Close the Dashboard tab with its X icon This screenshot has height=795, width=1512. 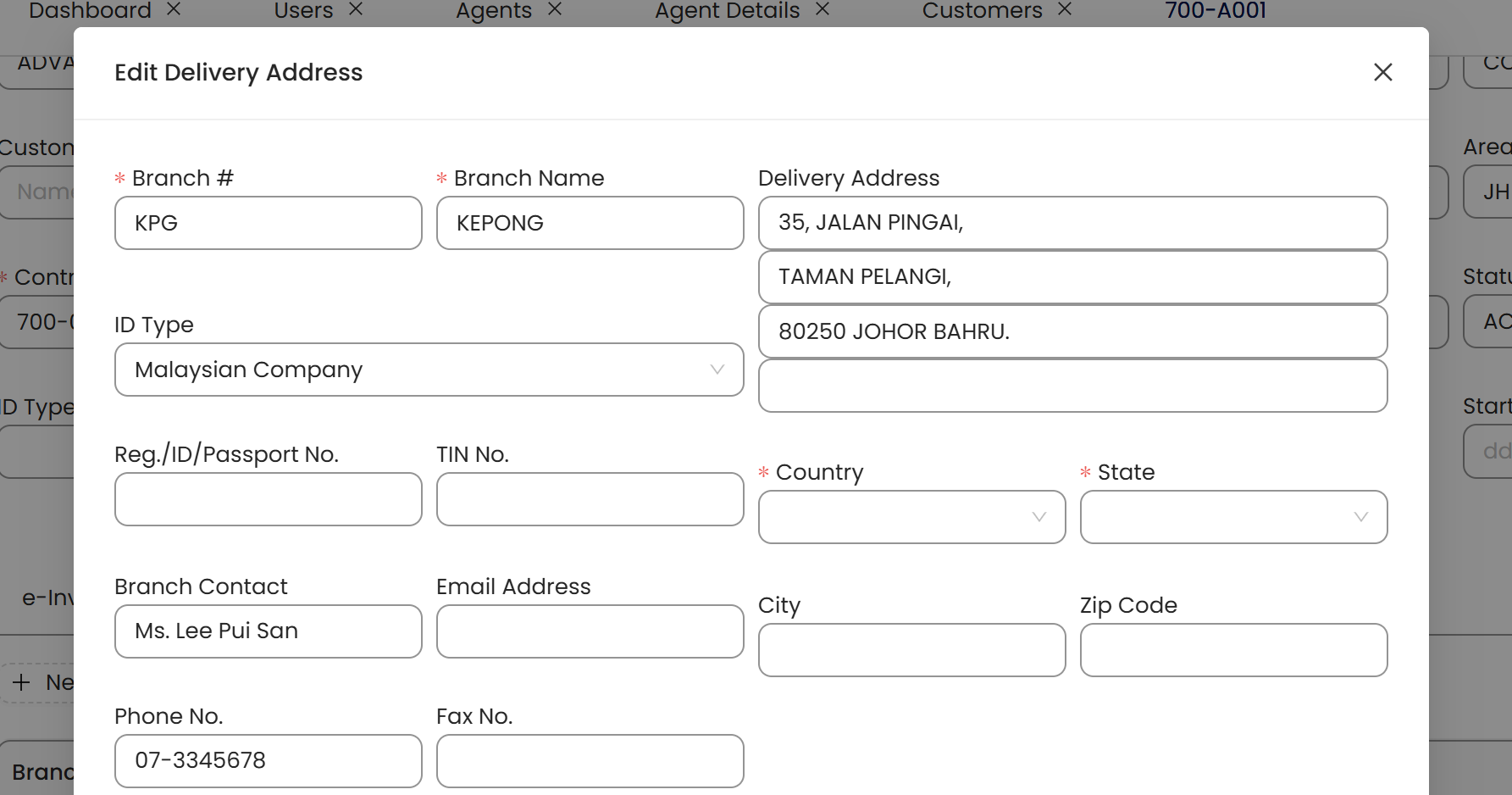point(174,9)
